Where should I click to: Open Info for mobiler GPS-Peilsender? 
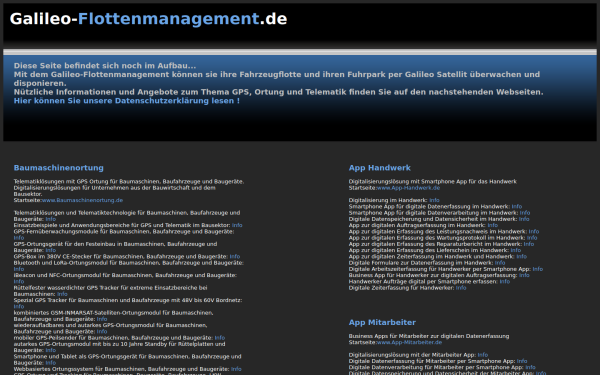220,338
